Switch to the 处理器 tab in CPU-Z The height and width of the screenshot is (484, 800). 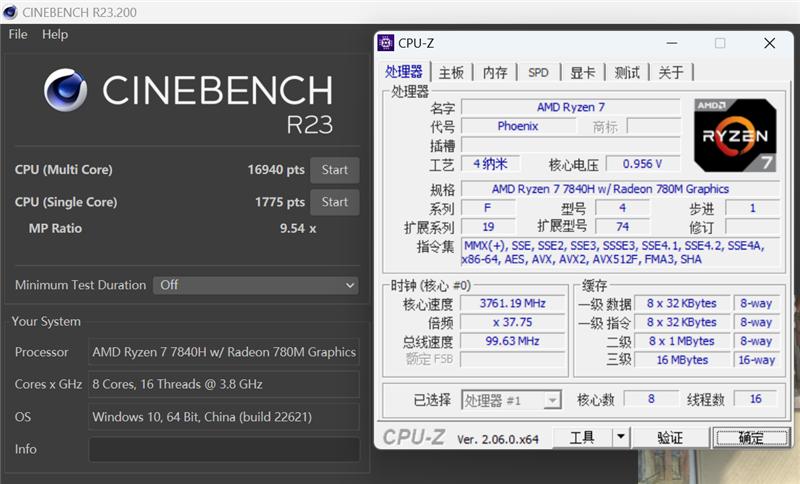(x=404, y=72)
